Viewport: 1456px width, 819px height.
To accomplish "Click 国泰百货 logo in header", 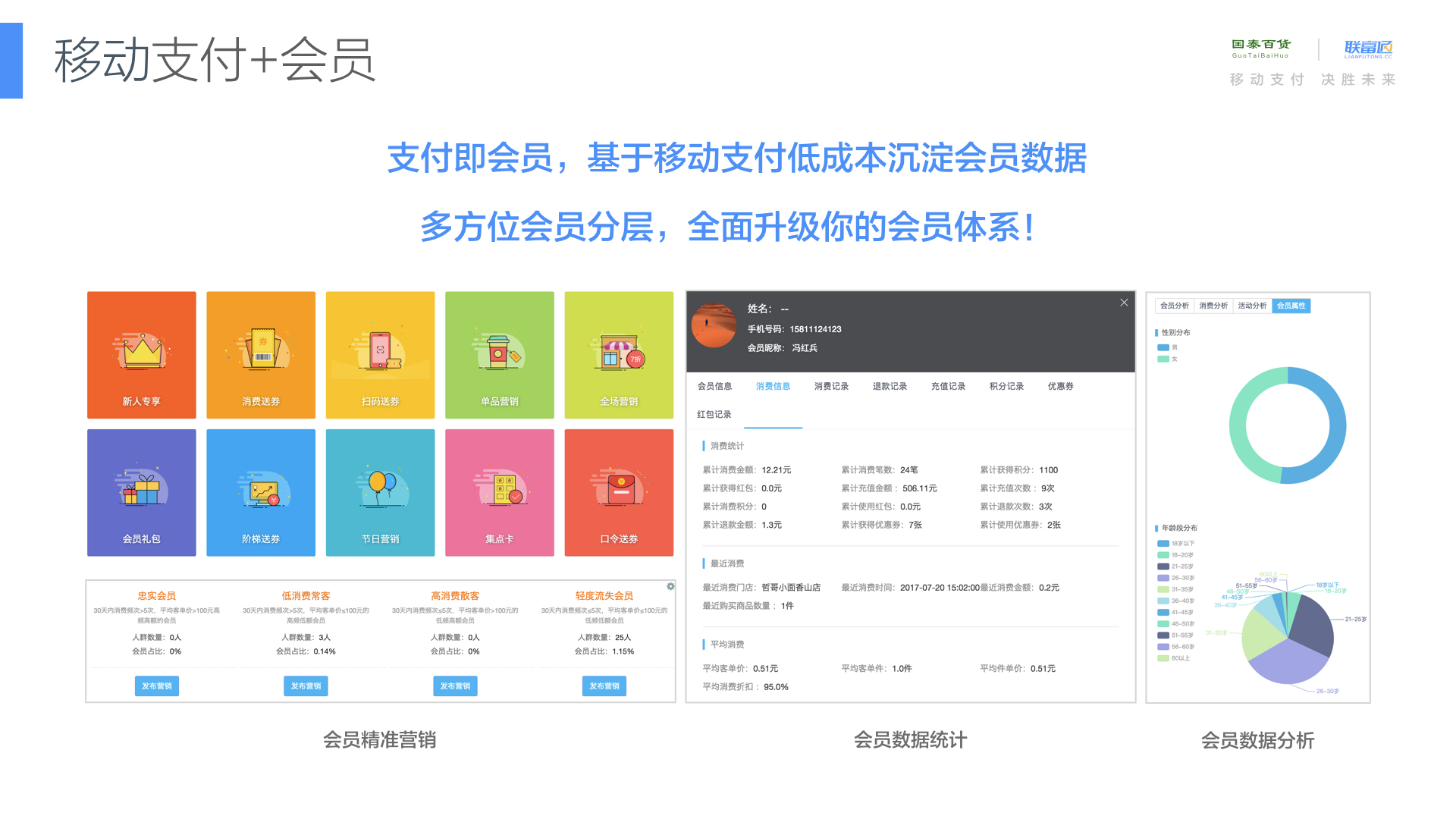I will pos(1260,49).
